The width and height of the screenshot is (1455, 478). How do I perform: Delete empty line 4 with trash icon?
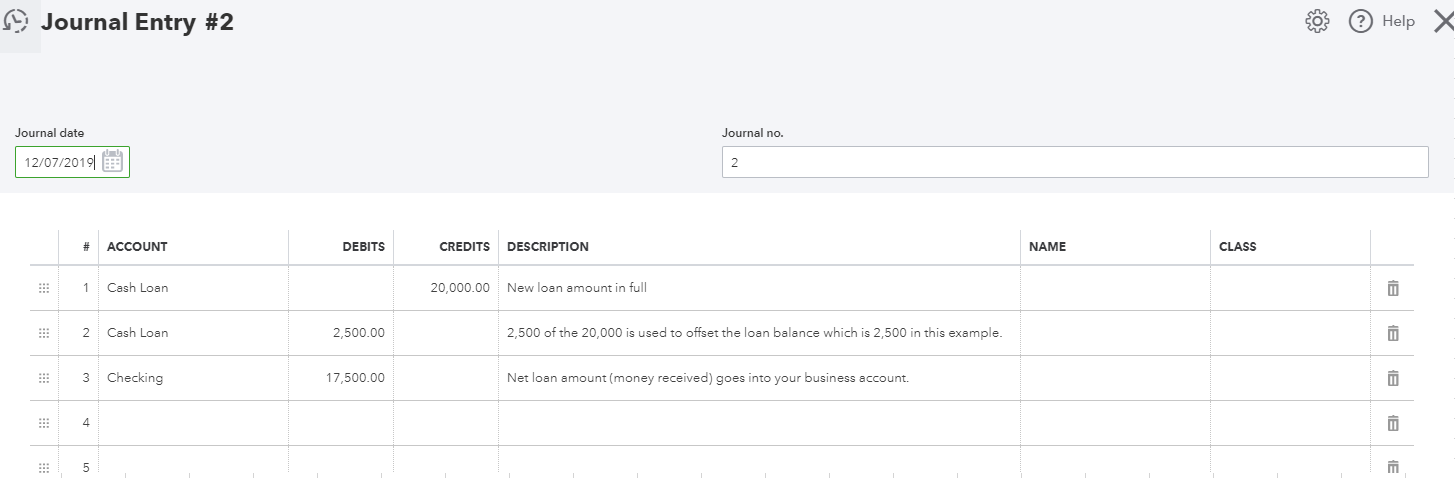pos(1392,423)
